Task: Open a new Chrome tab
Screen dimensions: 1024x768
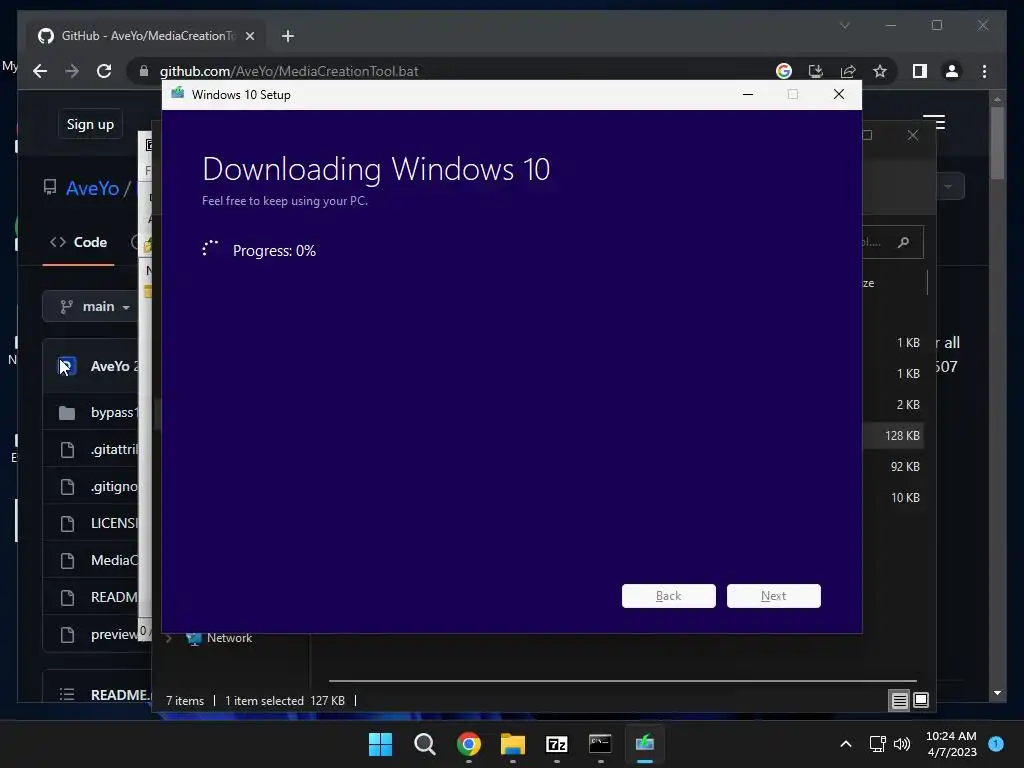Action: (x=288, y=36)
